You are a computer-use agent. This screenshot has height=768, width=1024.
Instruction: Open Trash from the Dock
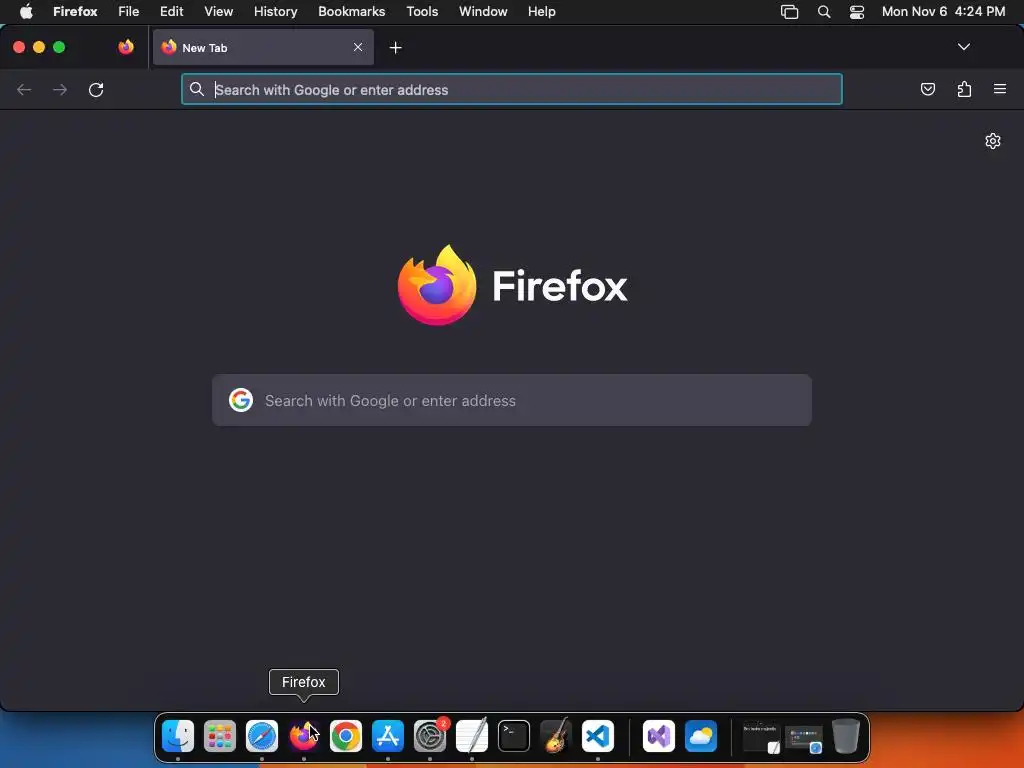pyautogui.click(x=846, y=736)
